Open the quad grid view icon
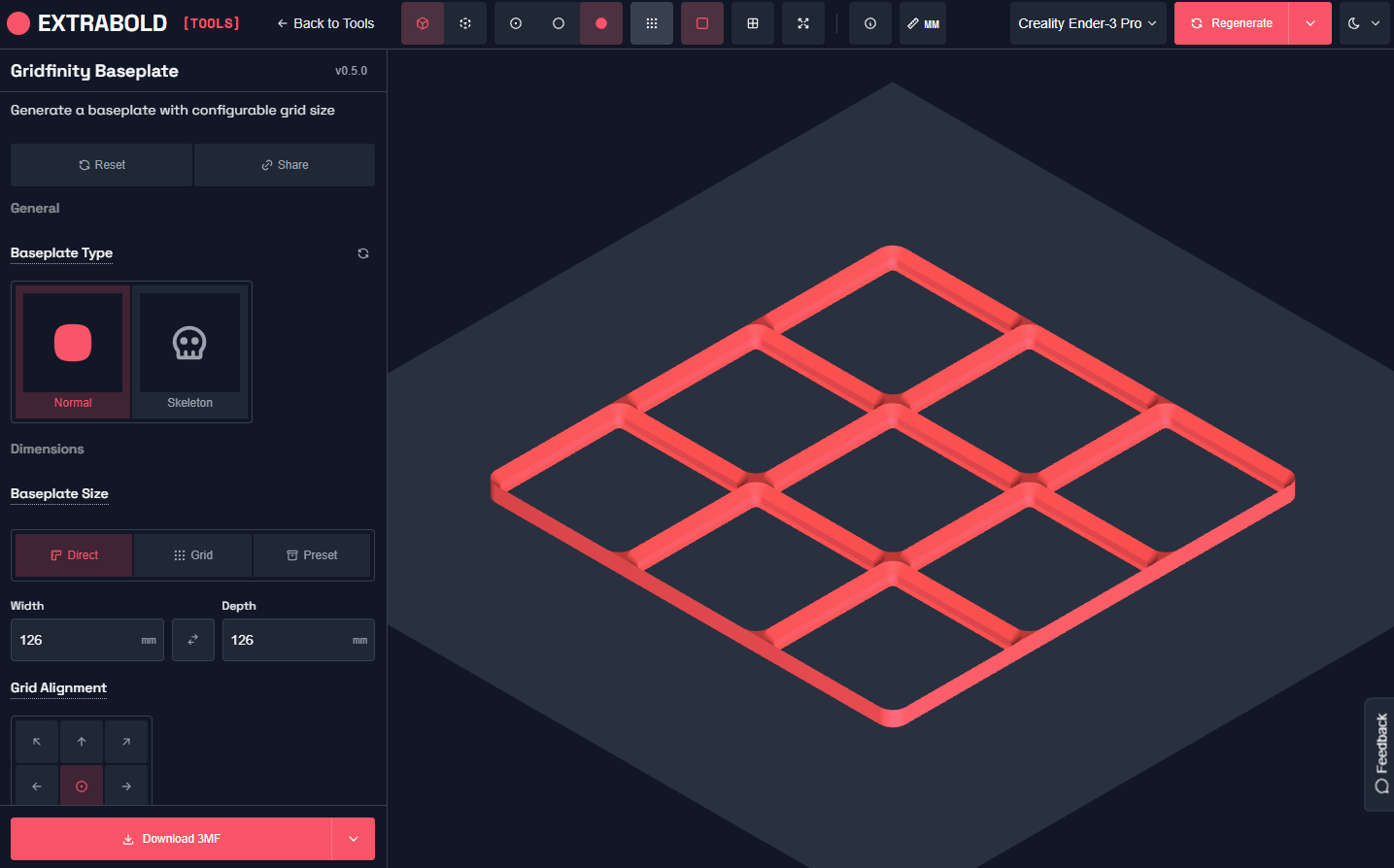1394x868 pixels. point(752,22)
